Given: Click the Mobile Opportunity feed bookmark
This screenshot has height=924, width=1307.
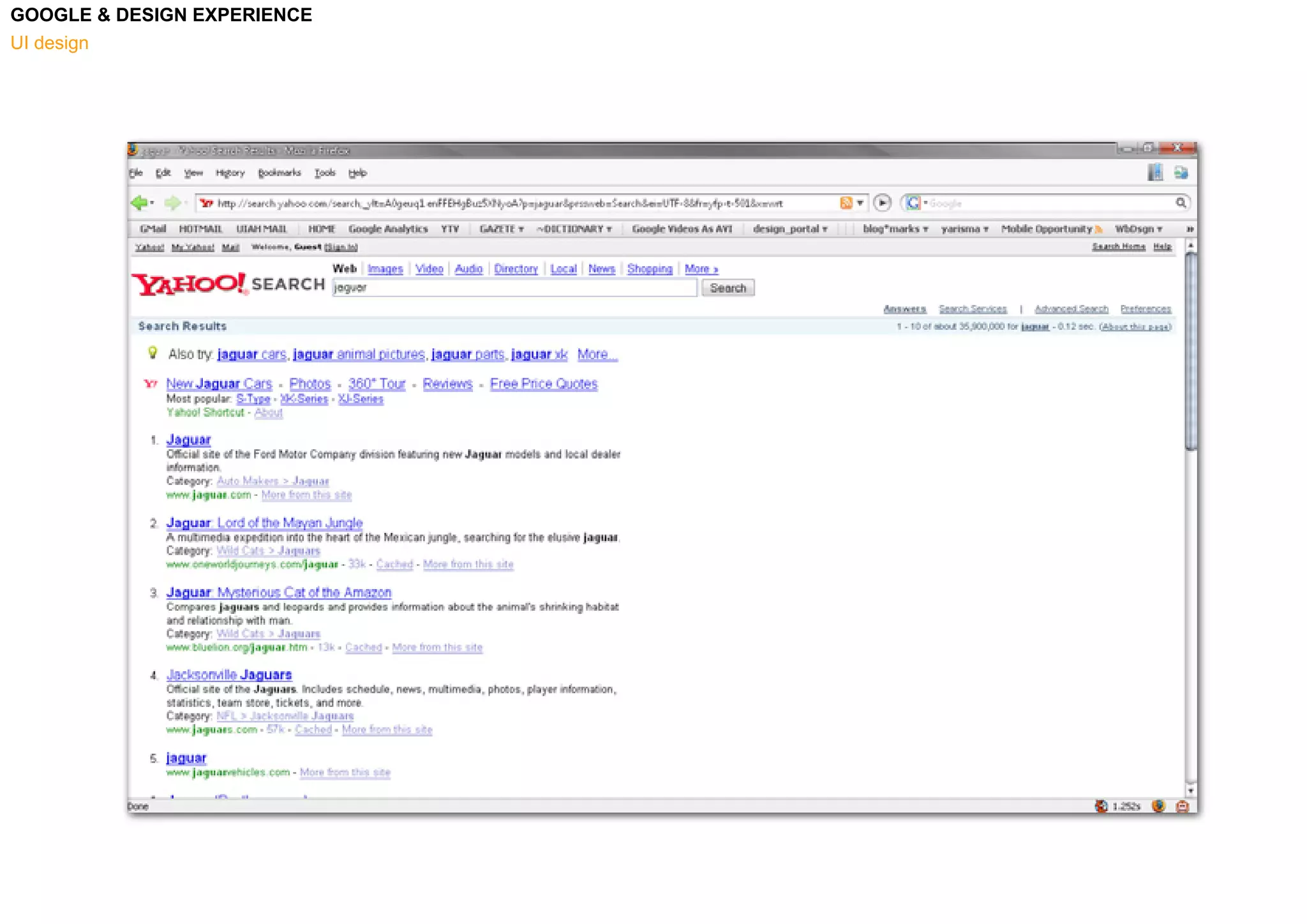Looking at the screenshot, I should click(x=1052, y=229).
